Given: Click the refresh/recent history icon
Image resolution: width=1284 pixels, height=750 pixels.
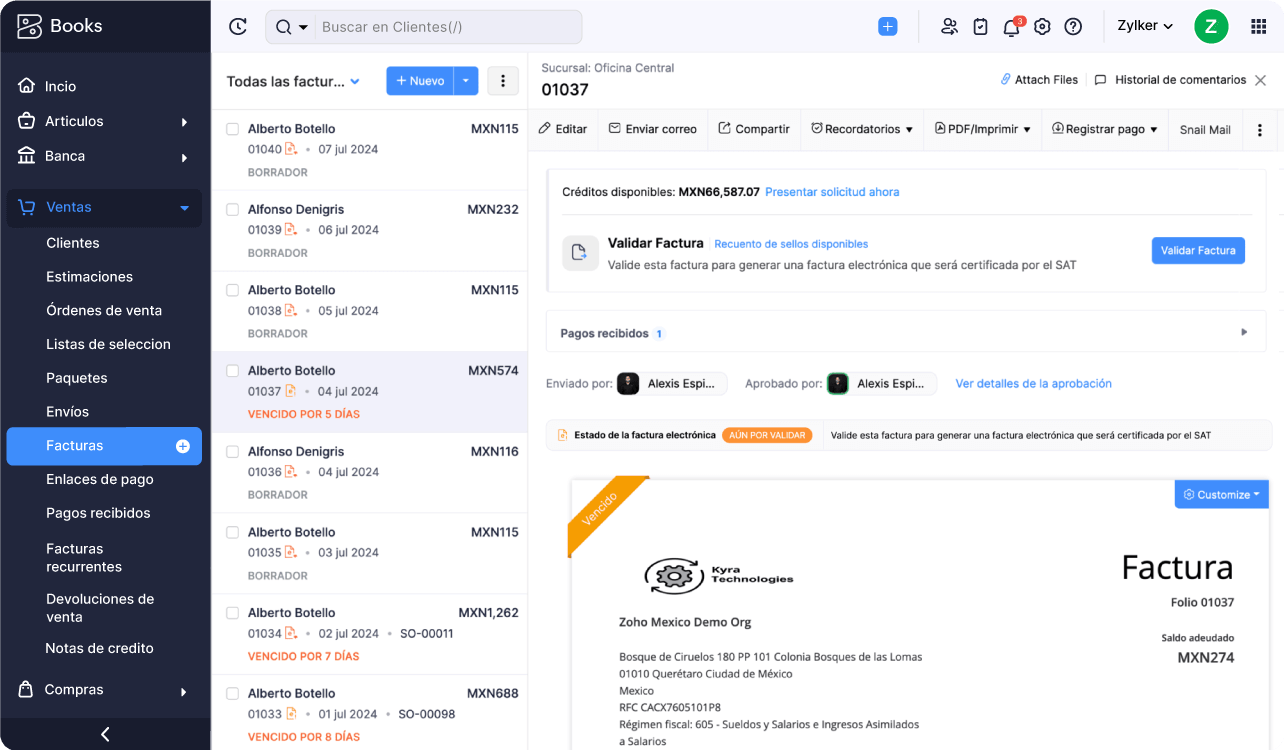Looking at the screenshot, I should (238, 27).
